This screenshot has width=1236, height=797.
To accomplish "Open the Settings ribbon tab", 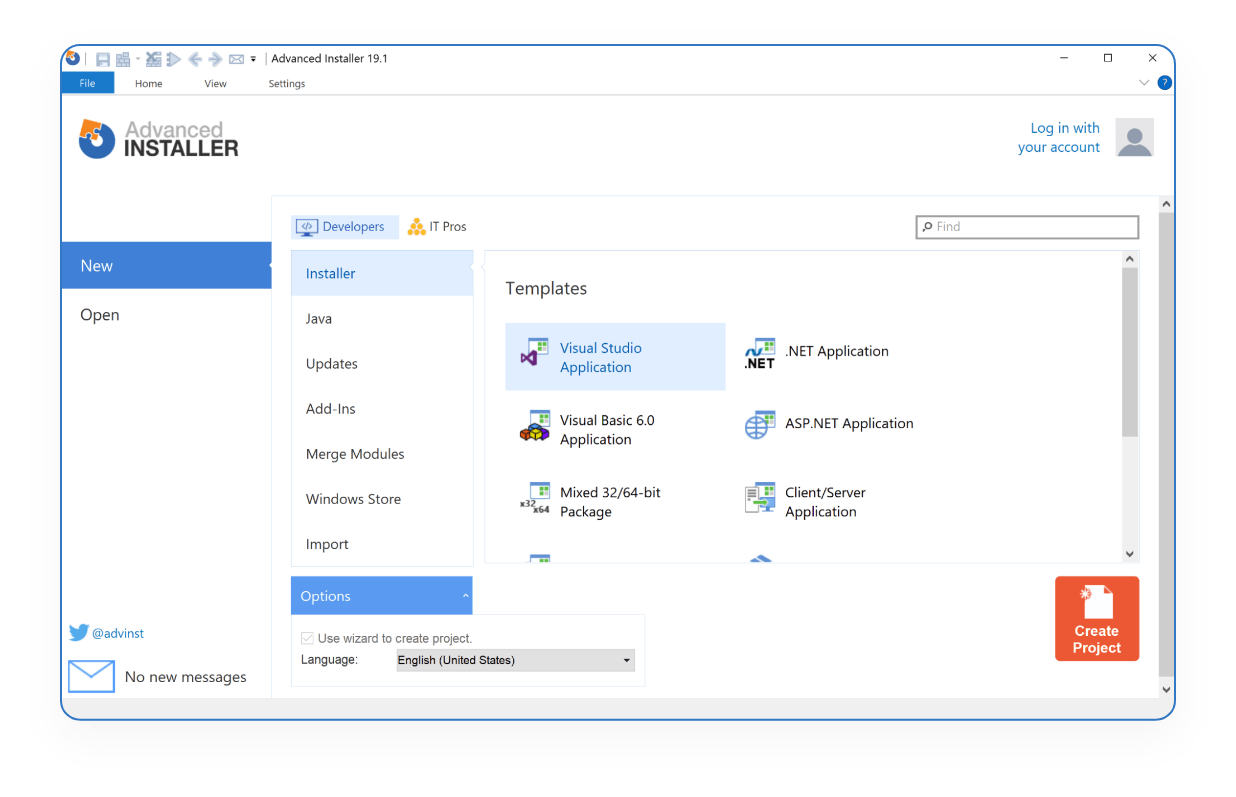I will click(x=286, y=84).
